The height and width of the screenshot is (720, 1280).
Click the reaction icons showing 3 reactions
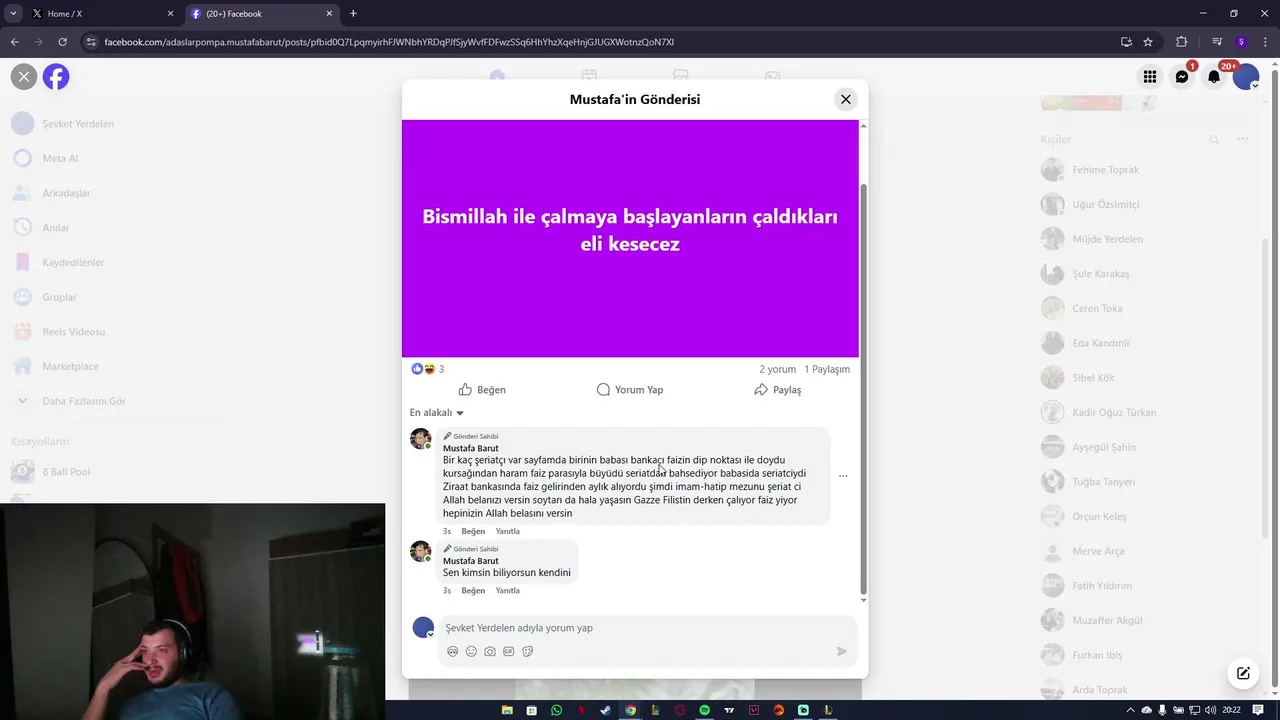tap(423, 369)
